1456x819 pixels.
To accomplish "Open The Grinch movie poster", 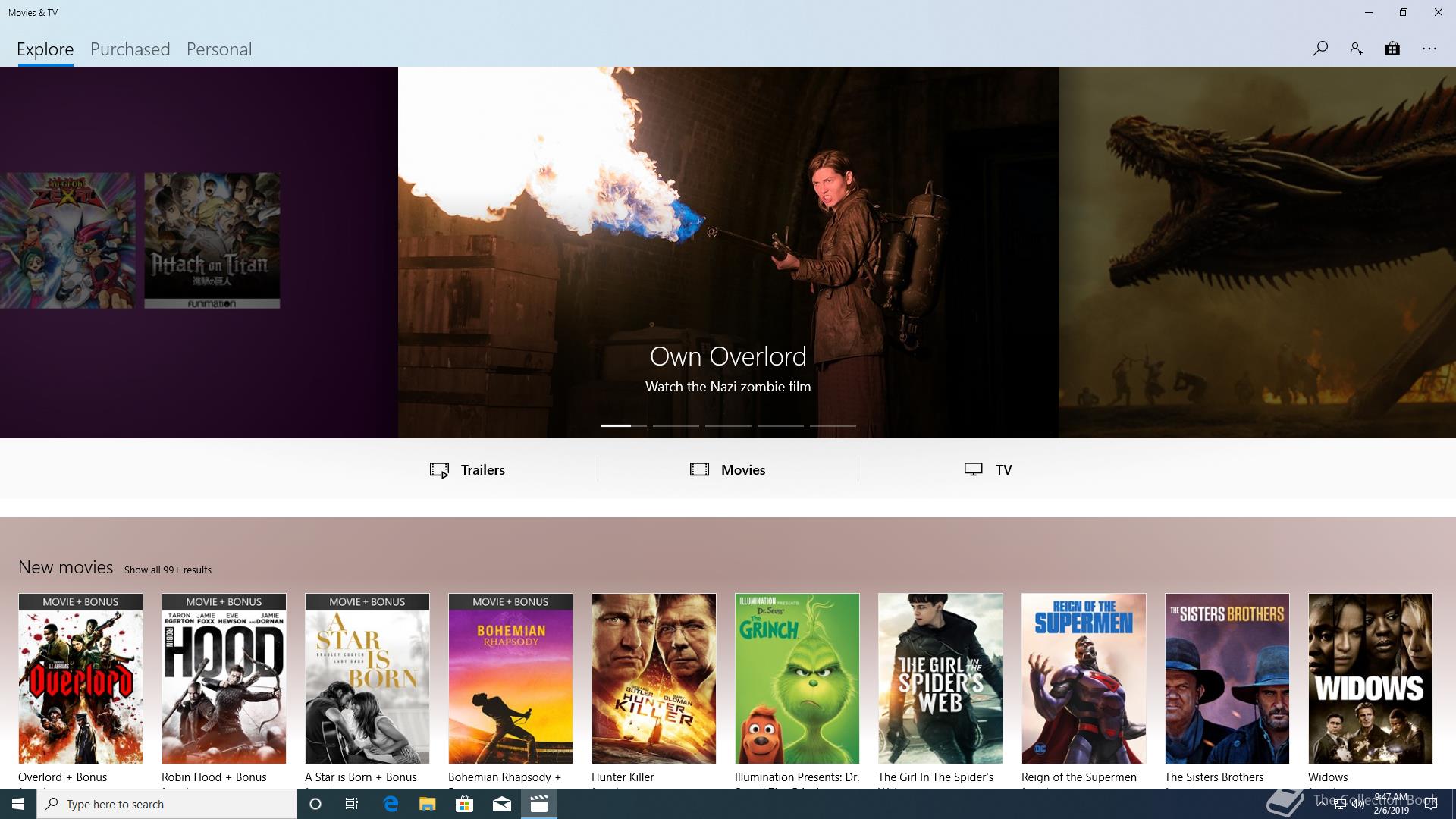I will (x=797, y=679).
